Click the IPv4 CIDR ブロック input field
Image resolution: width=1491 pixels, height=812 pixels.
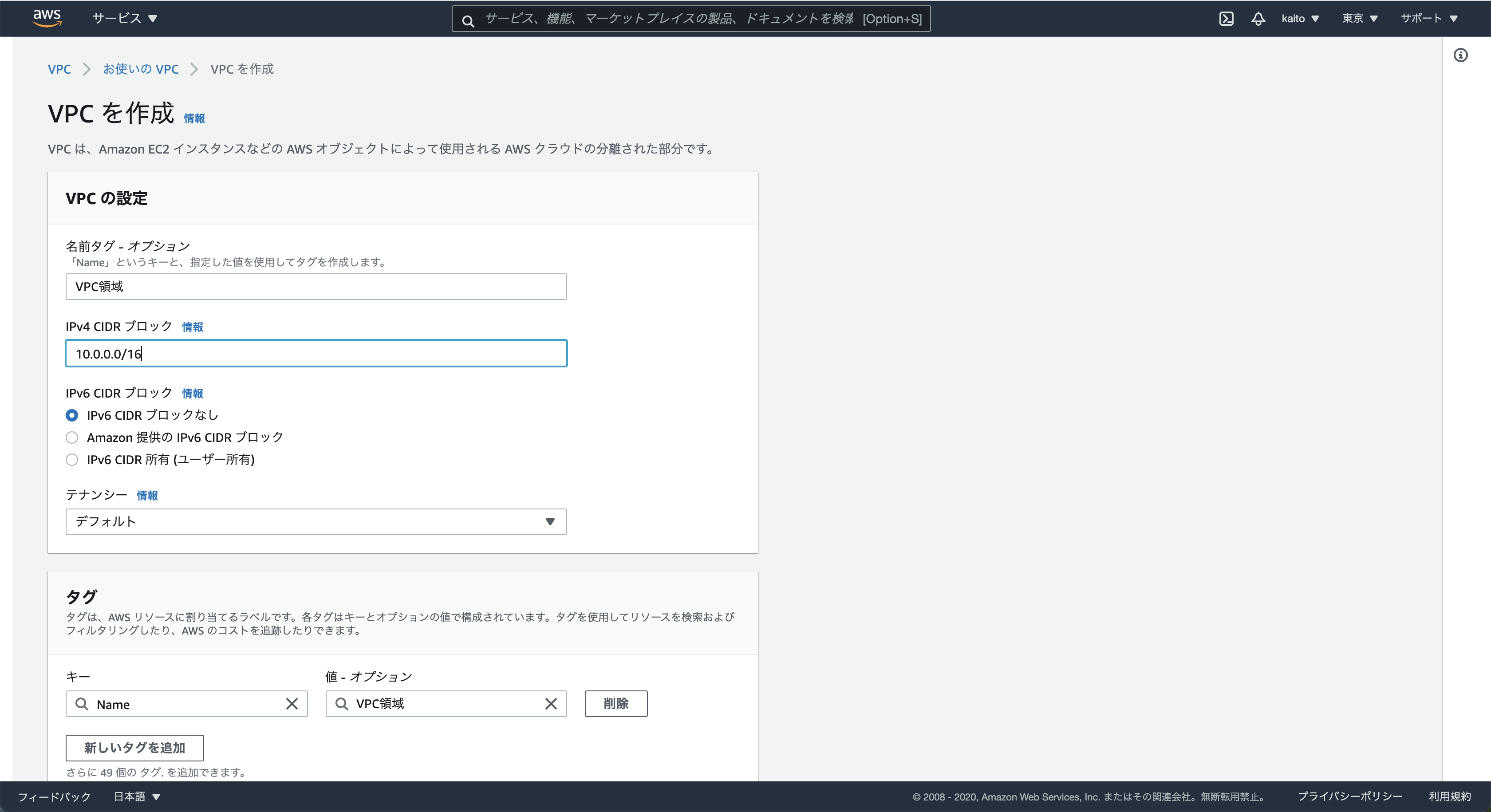[x=316, y=354]
